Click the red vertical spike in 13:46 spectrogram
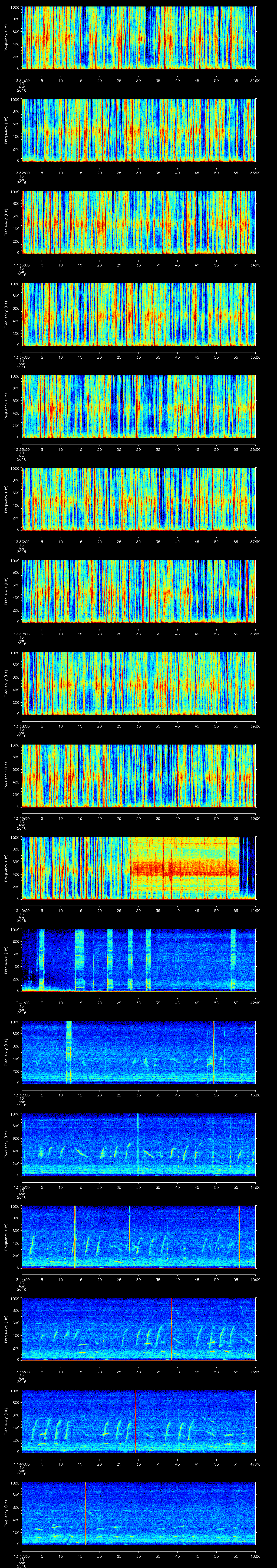The width and height of the screenshot is (277, 1568). click(x=135, y=1421)
